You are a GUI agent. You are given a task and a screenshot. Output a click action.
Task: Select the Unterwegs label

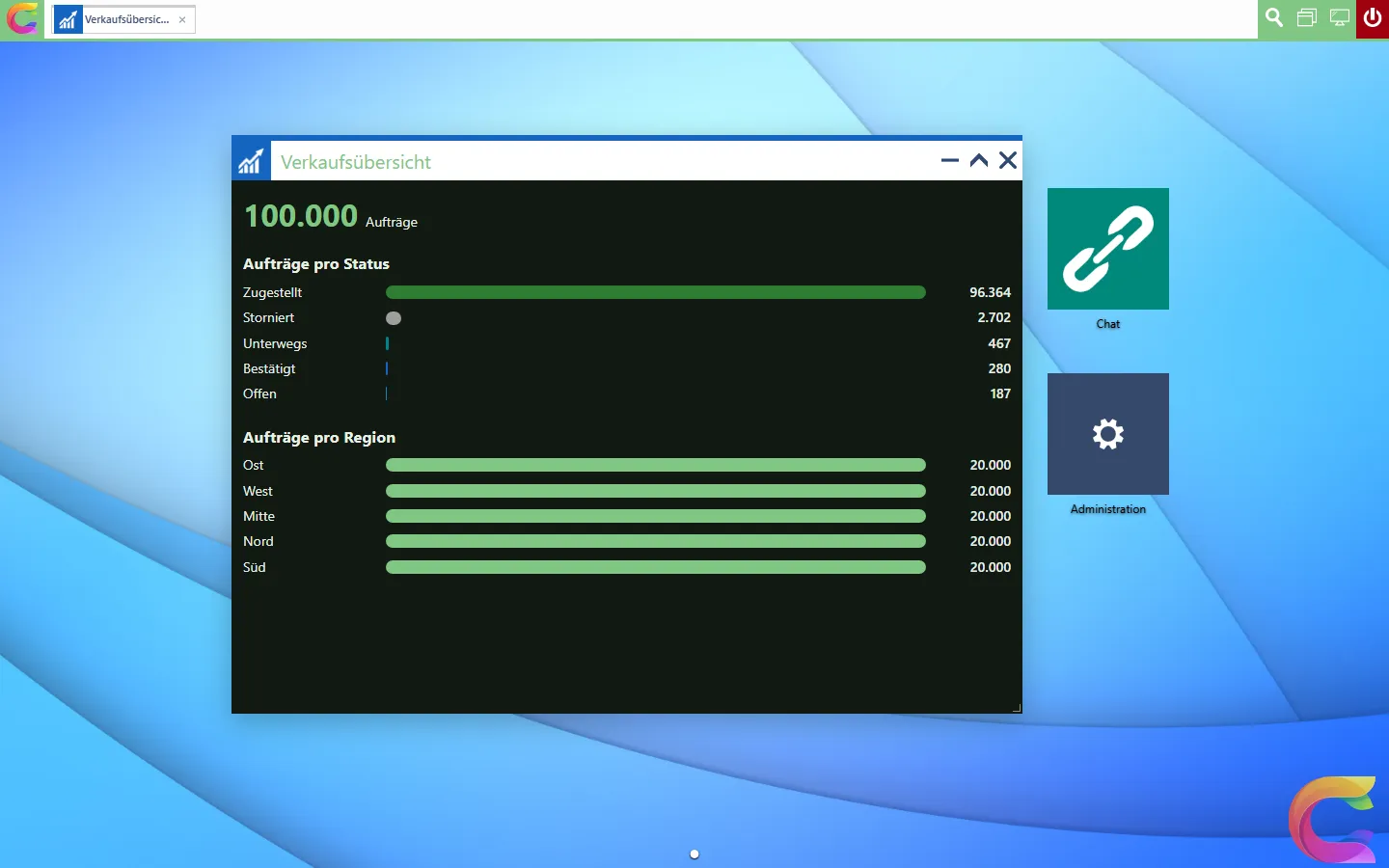[275, 343]
